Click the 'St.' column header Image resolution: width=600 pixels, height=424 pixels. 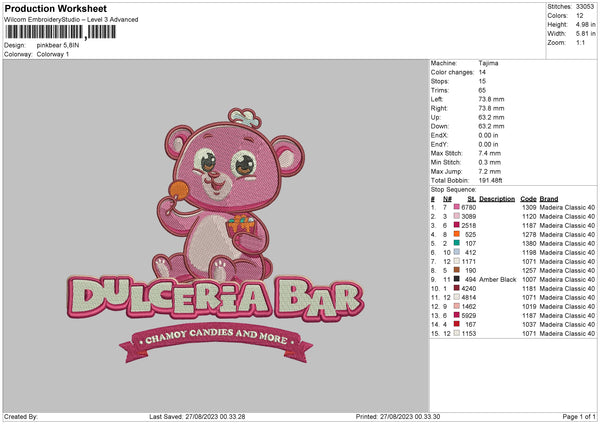471,198
